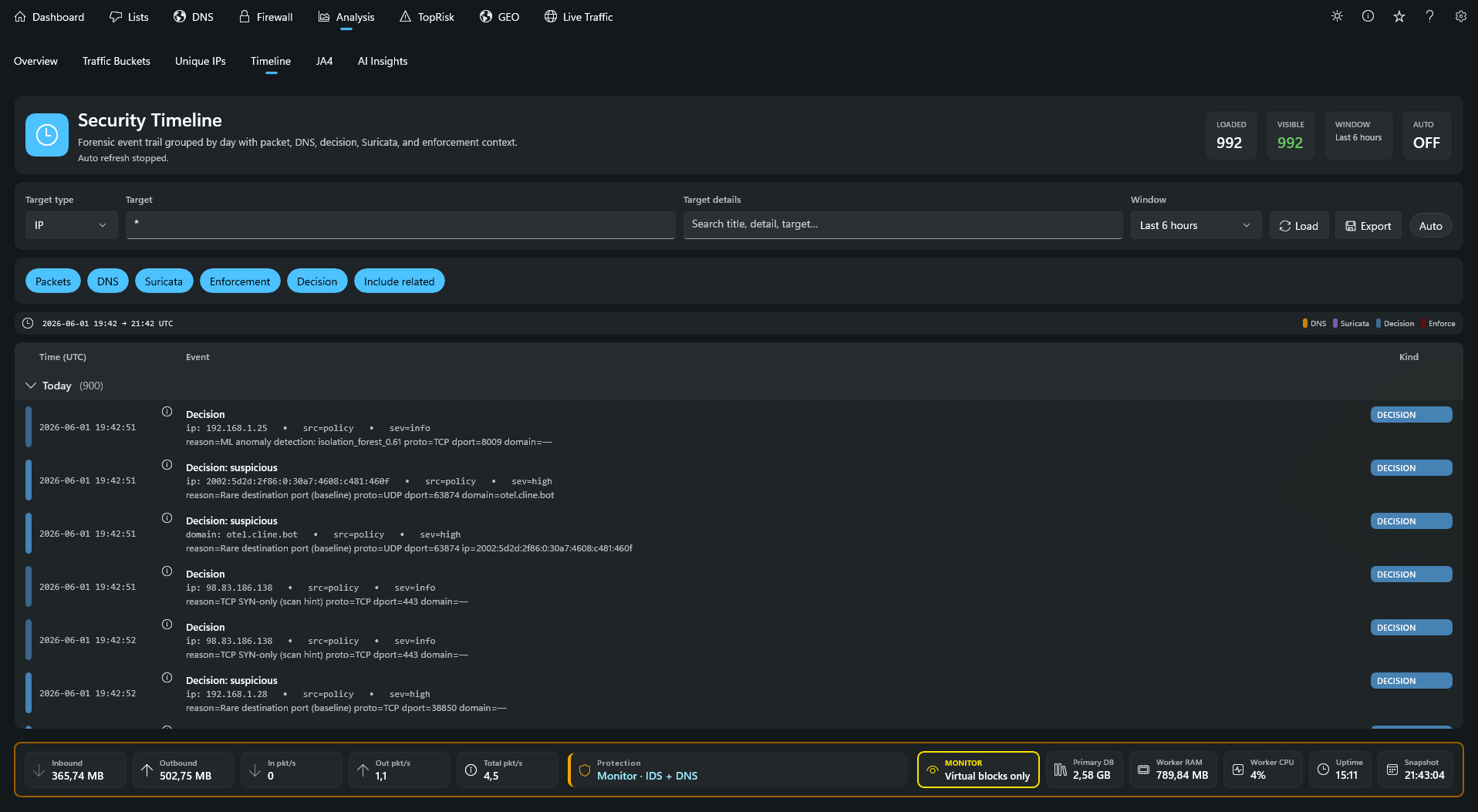Click the Export button
The height and width of the screenshot is (812, 1478).
[x=1368, y=226]
